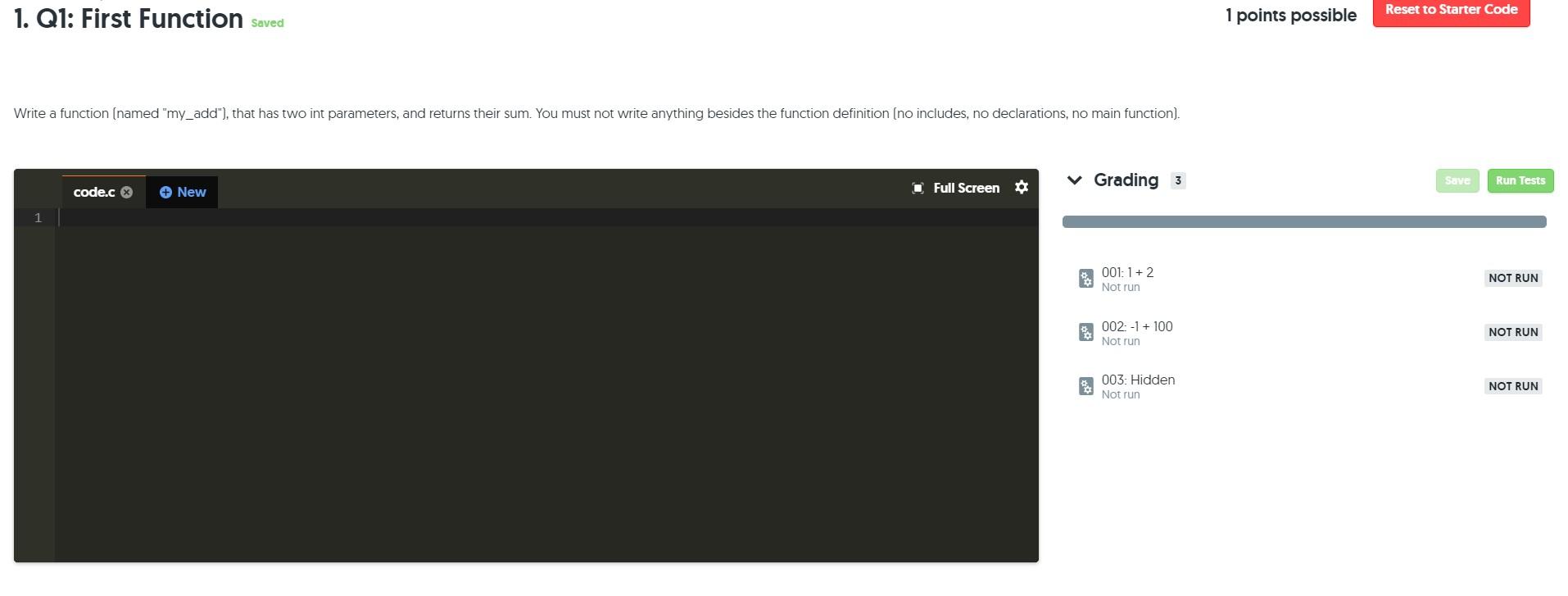Close the code.c tab using its x icon
Image resolution: width=1568 pixels, height=596 pixels.
pos(126,192)
